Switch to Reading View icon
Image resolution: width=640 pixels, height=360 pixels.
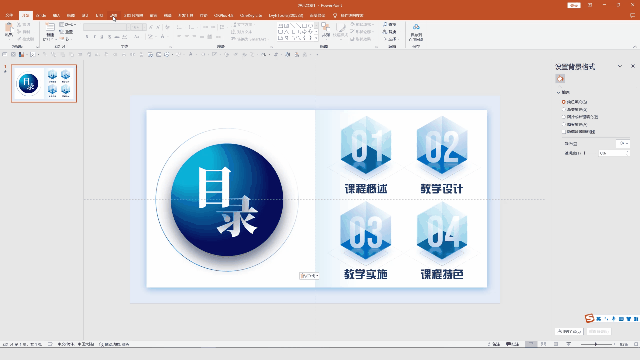pos(556,344)
